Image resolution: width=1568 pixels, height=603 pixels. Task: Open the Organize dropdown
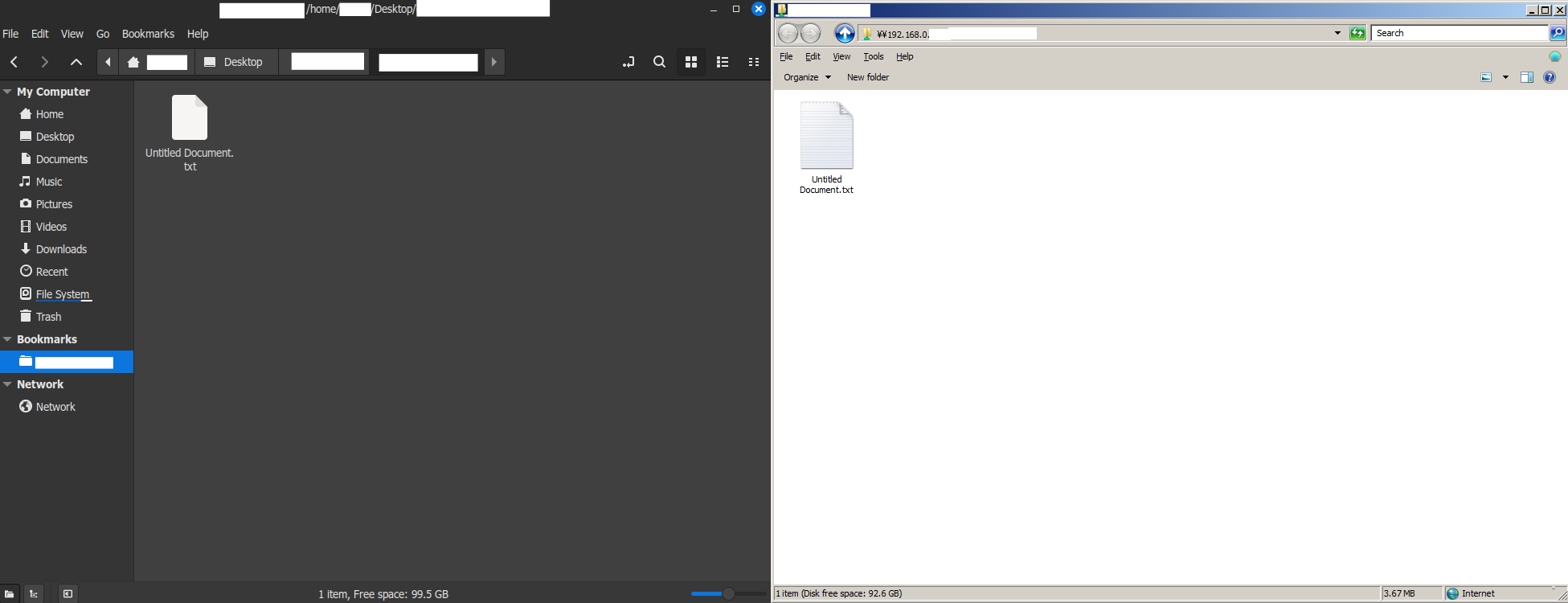[807, 77]
